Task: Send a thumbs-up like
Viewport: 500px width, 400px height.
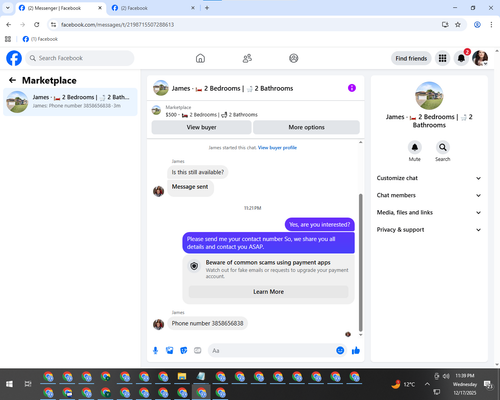Action: [x=356, y=350]
